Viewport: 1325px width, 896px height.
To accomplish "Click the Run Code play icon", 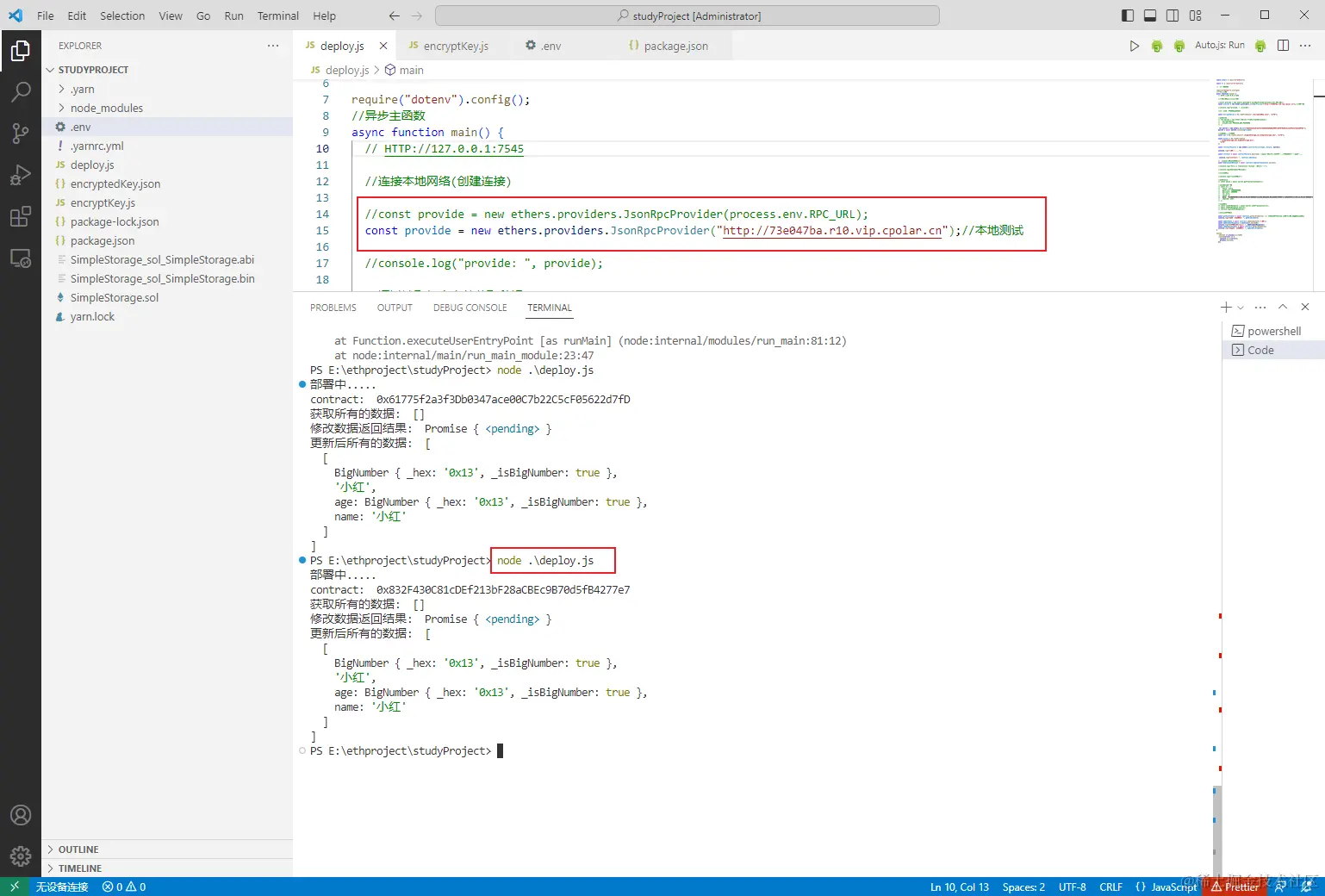I will click(x=1134, y=46).
